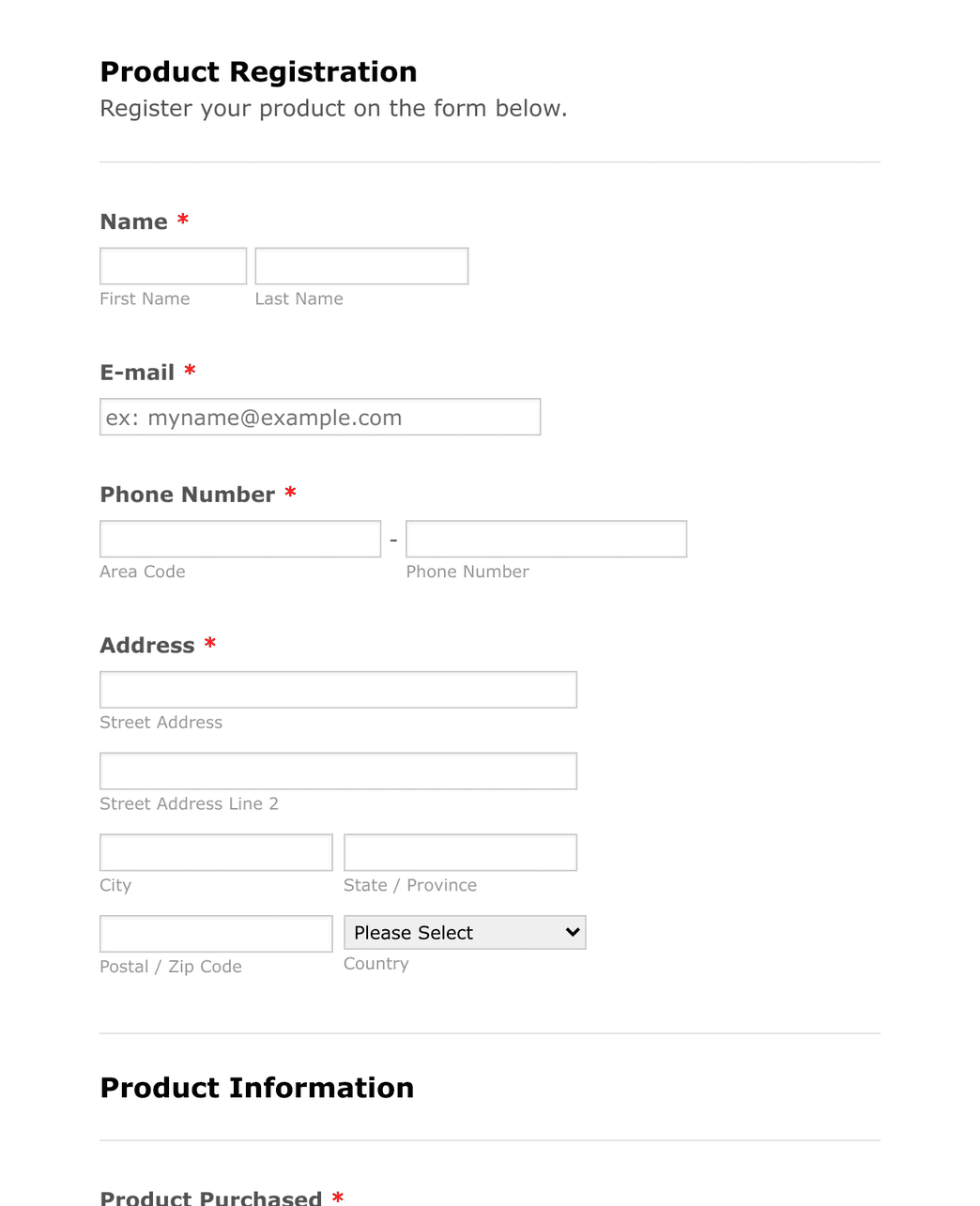Select the Street Address field
Screen dimensions: 980x1206
(337, 689)
